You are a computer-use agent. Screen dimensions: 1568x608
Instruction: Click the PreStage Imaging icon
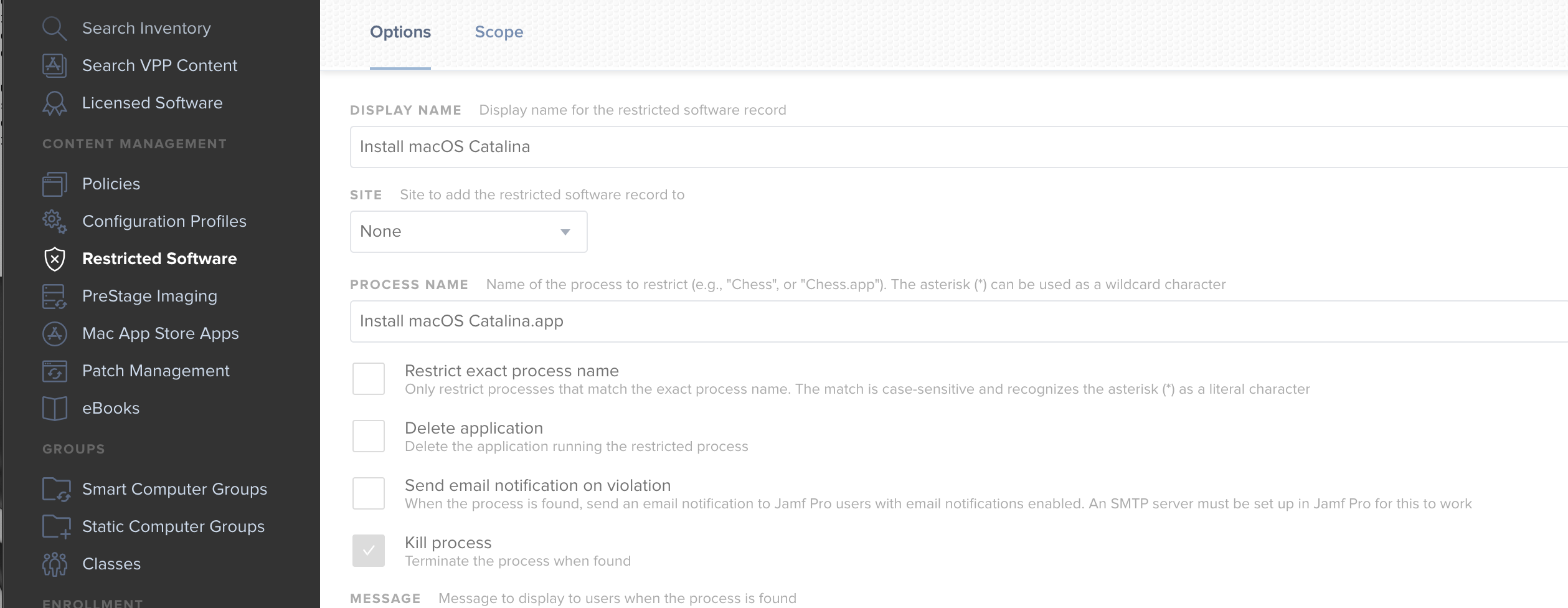coord(55,297)
